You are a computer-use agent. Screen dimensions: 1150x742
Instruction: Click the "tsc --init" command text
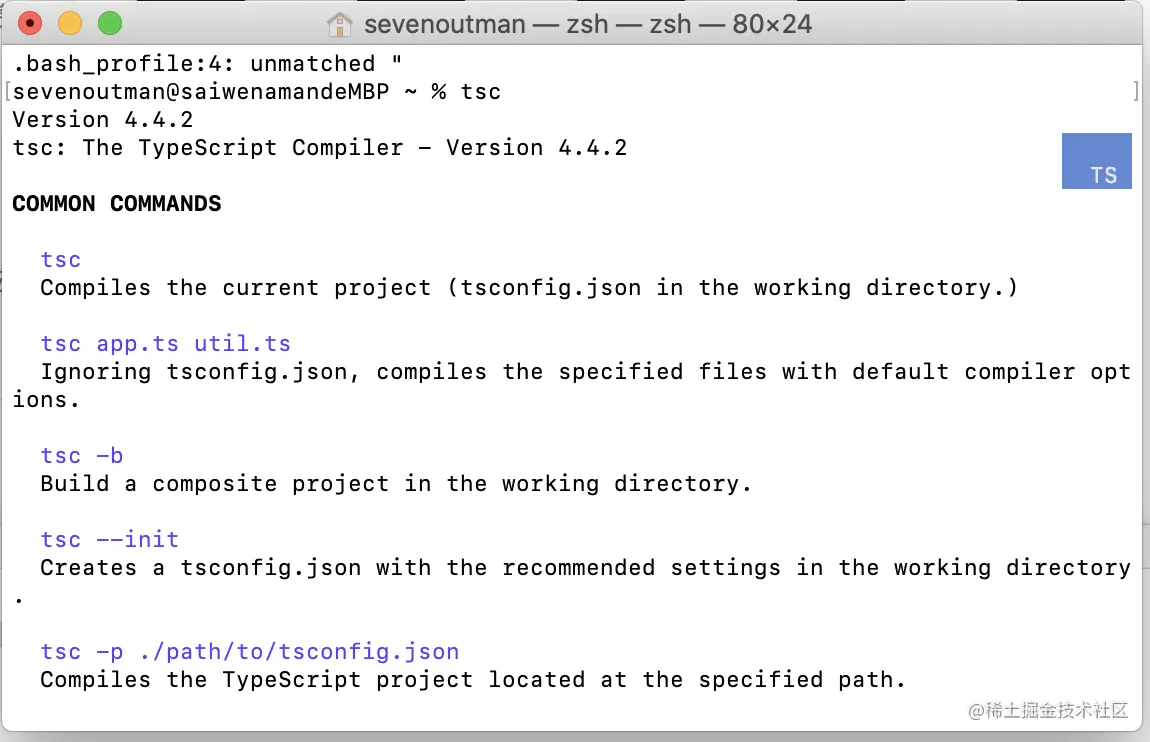click(x=110, y=540)
